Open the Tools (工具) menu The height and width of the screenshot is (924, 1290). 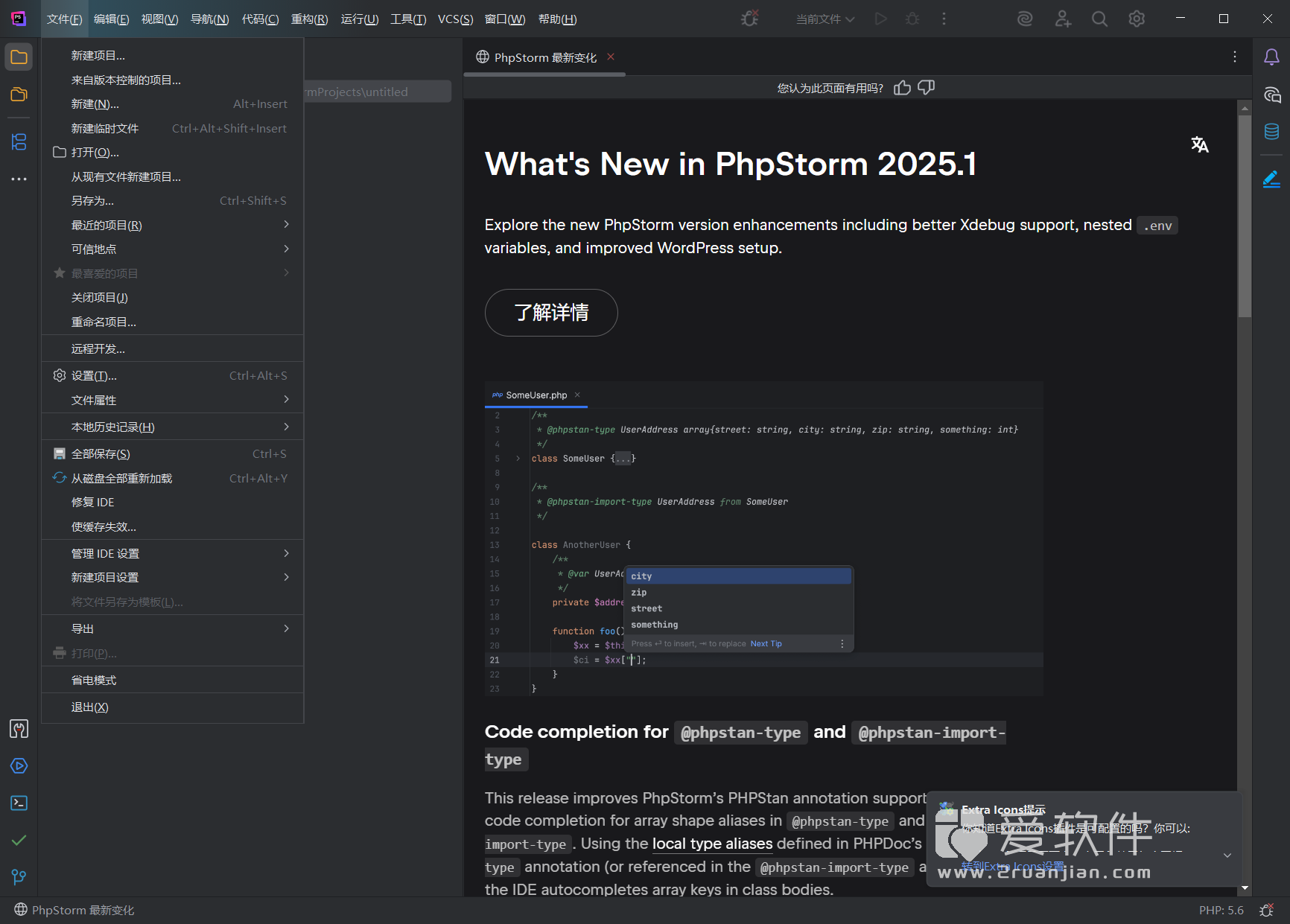click(x=408, y=19)
